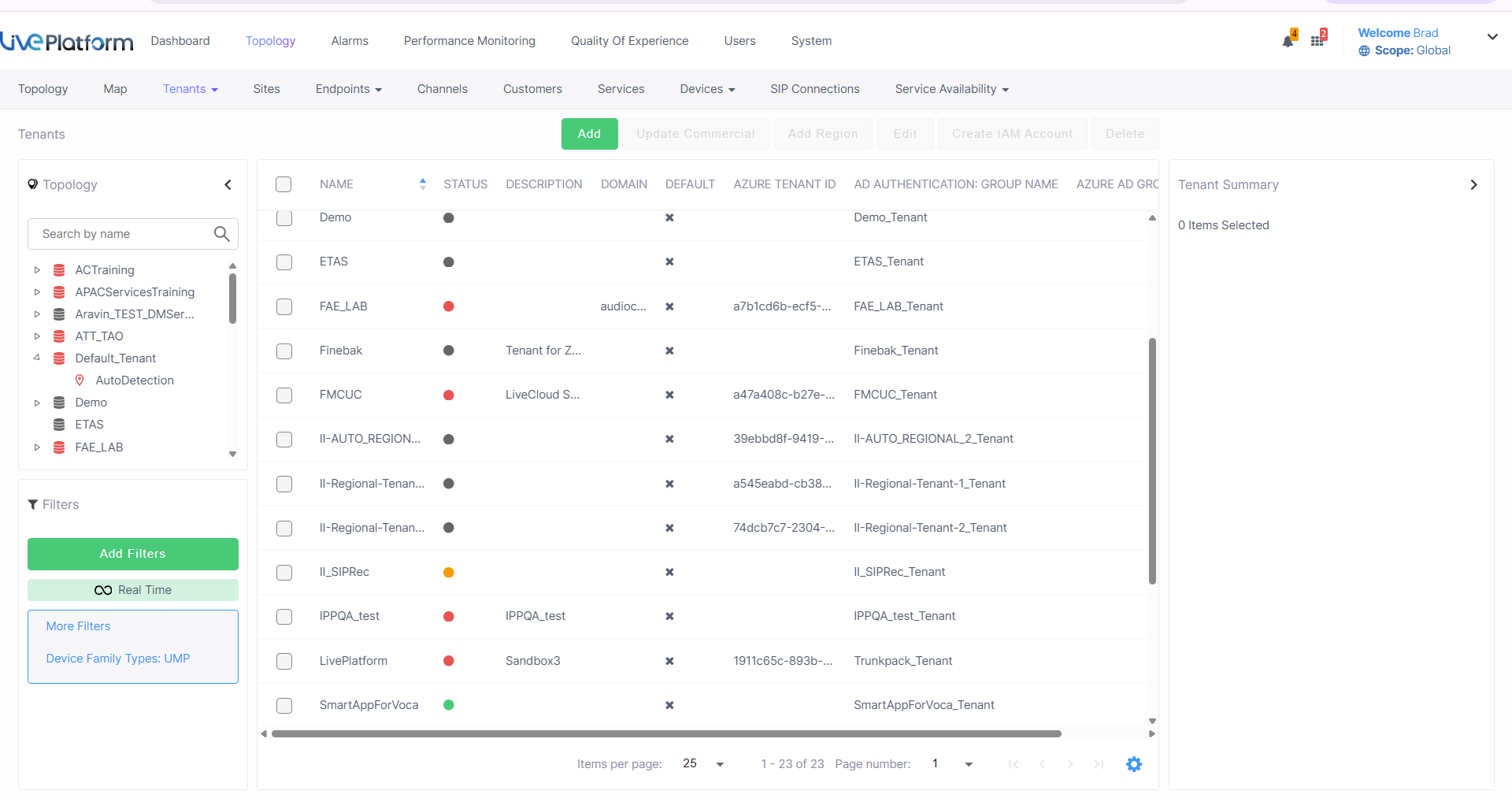
Task: Expand the ACTraining tree node
Action: 37,270
